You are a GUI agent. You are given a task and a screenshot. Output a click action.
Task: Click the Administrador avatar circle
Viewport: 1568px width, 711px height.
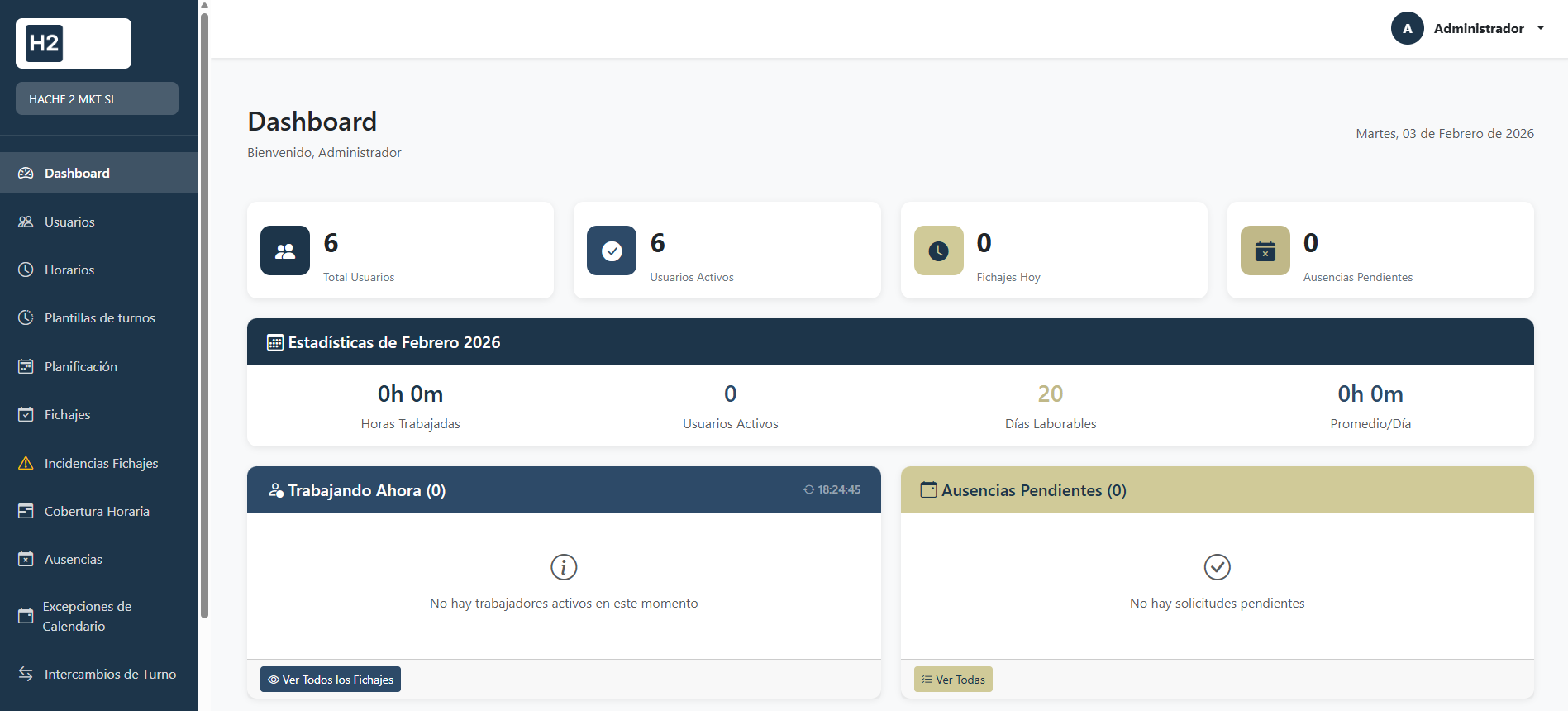pos(1407,28)
